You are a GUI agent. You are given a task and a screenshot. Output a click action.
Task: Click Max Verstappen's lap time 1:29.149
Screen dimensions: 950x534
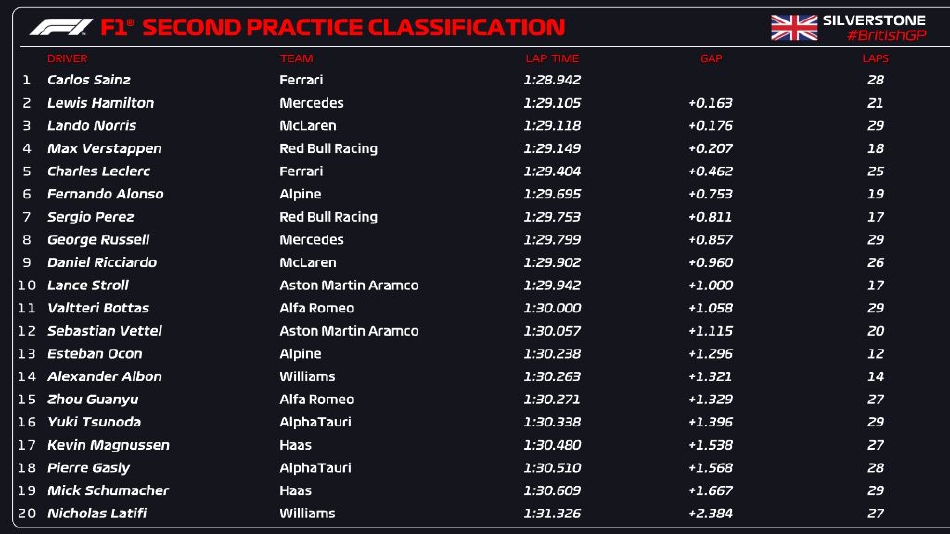click(x=552, y=149)
